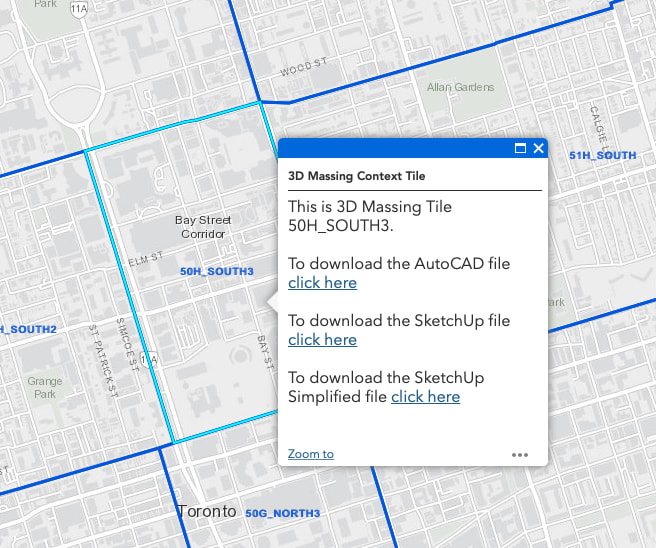Select the 50H_SOUTH3 tile label on map
This screenshot has width=656, height=548.
tap(217, 271)
